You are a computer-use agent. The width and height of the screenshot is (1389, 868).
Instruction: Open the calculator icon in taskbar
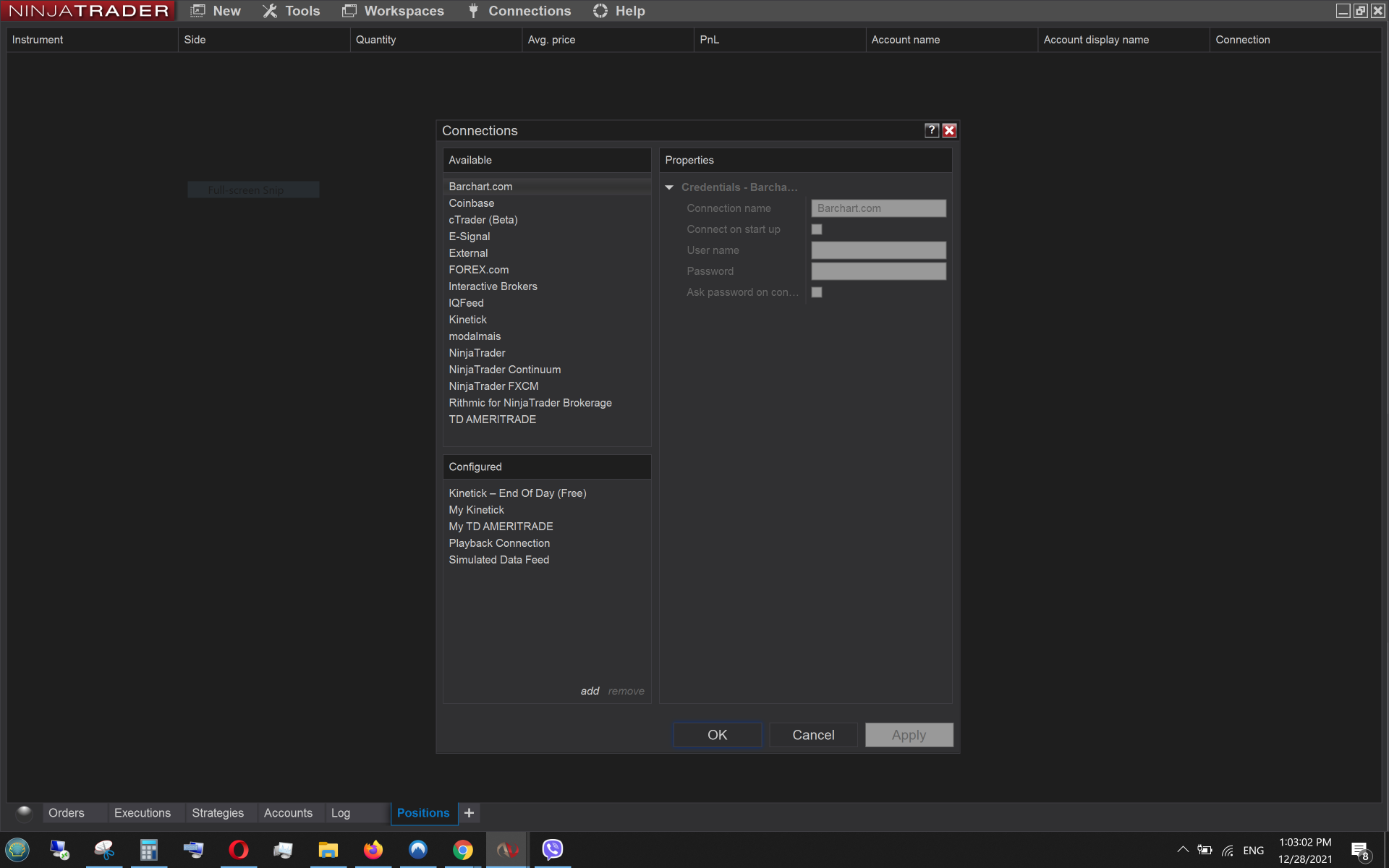click(x=148, y=850)
